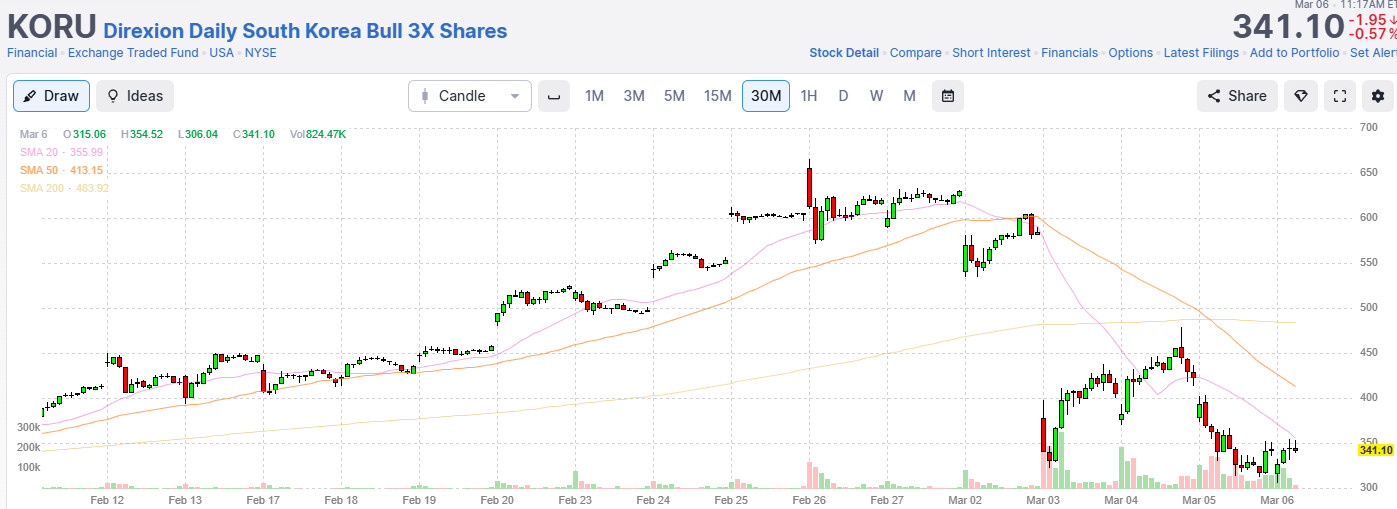The width and height of the screenshot is (1397, 509).
Task: Click the SMA 50 indicator label
Action: click(x=62, y=170)
